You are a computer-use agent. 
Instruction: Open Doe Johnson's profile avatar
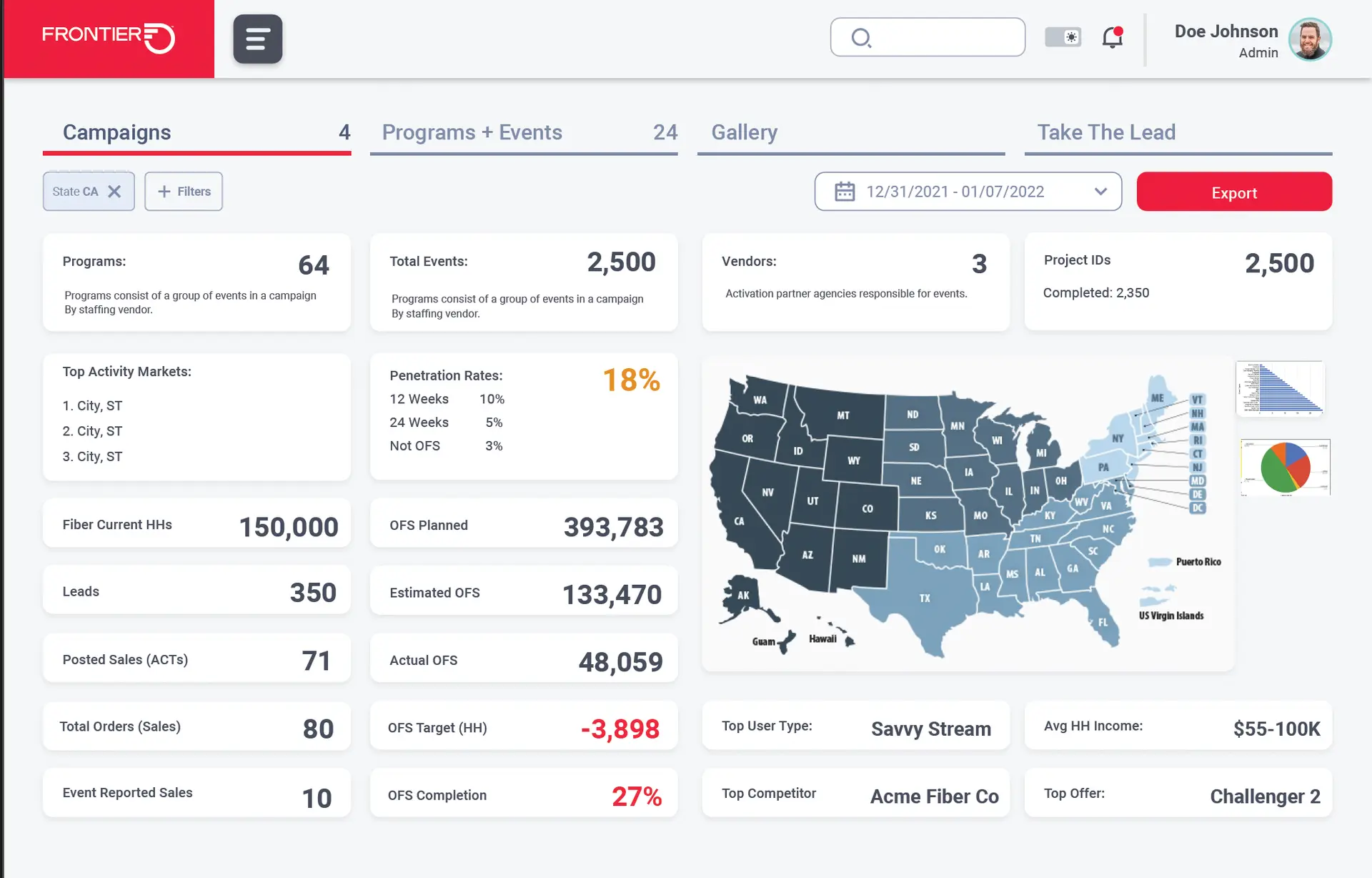pyautogui.click(x=1310, y=39)
